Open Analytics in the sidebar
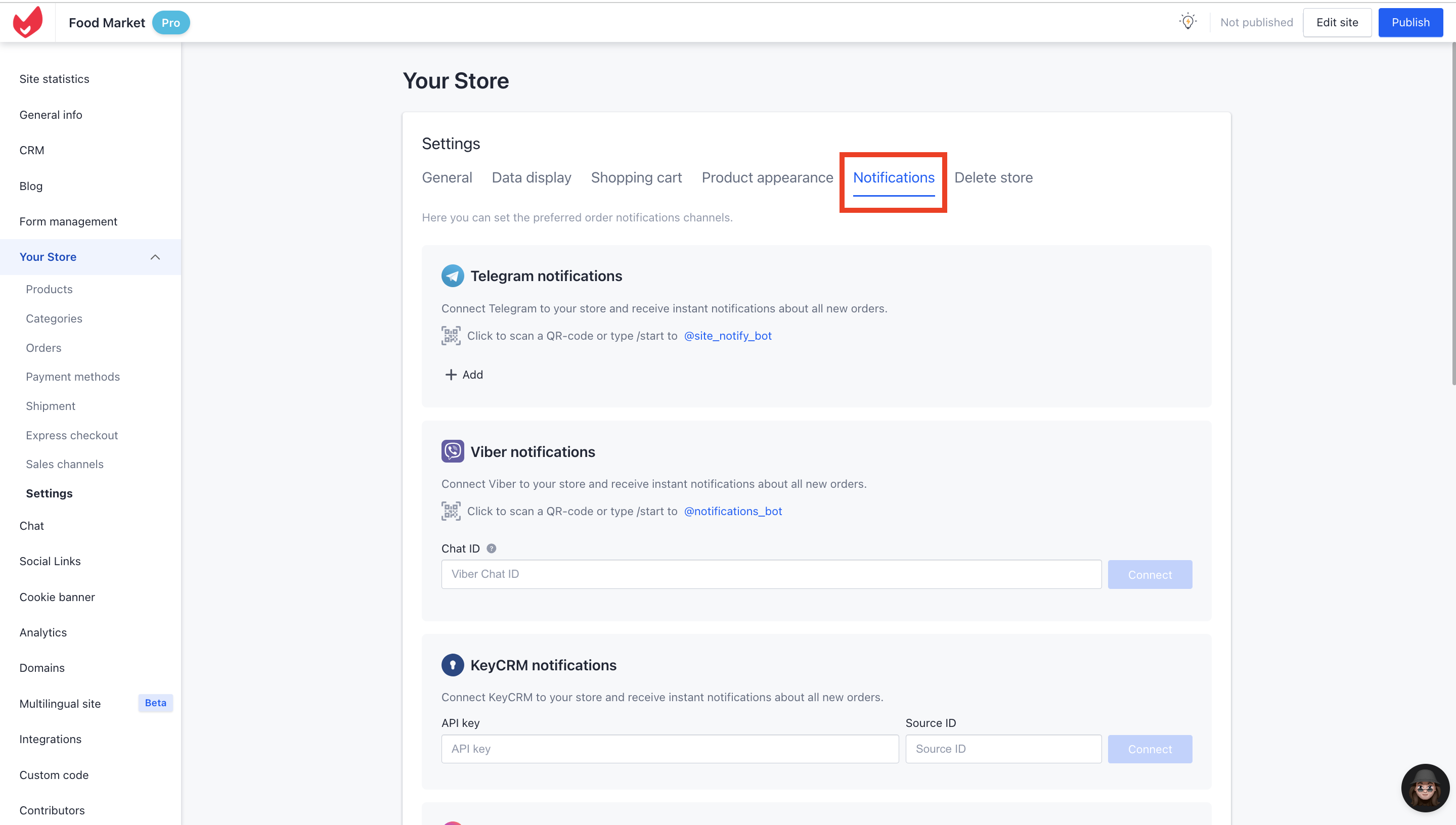The height and width of the screenshot is (825, 1456). pos(42,632)
